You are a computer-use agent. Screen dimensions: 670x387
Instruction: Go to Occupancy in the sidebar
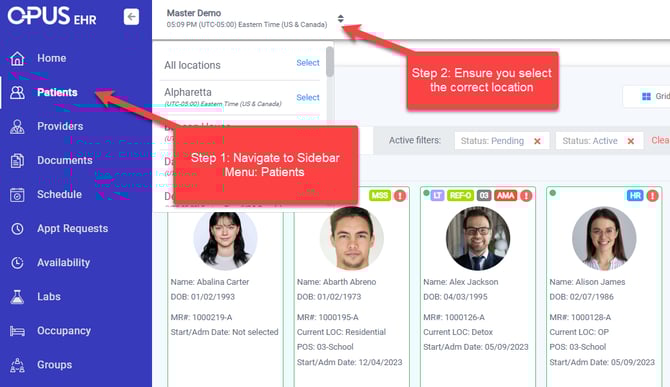[x=64, y=331]
